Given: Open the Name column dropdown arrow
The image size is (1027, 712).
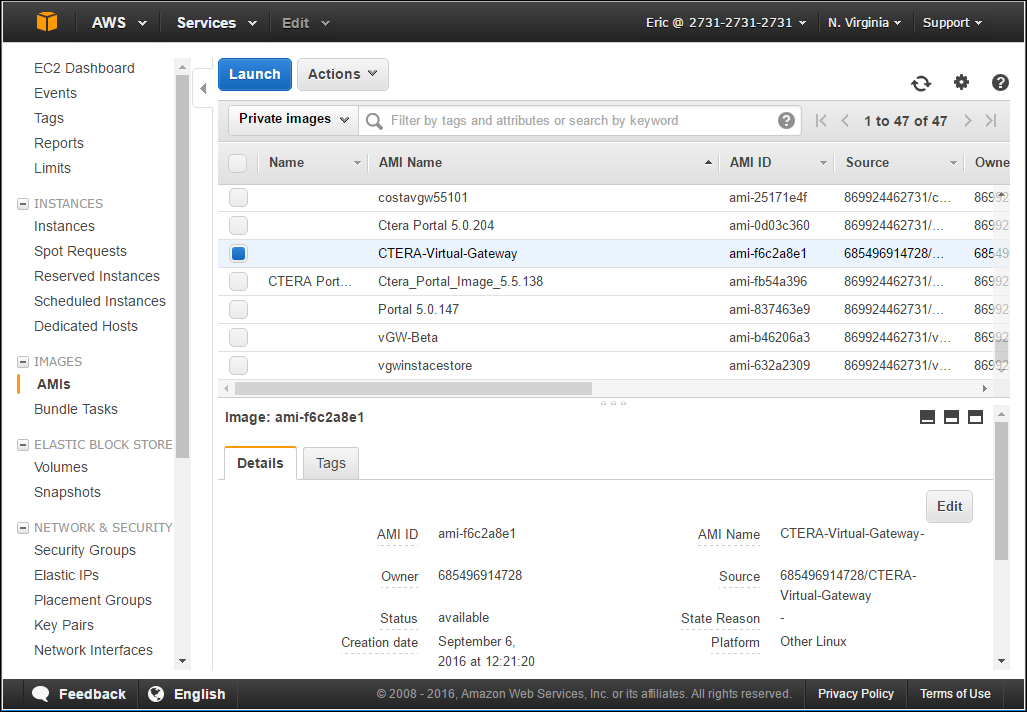Looking at the screenshot, I should pos(357,162).
